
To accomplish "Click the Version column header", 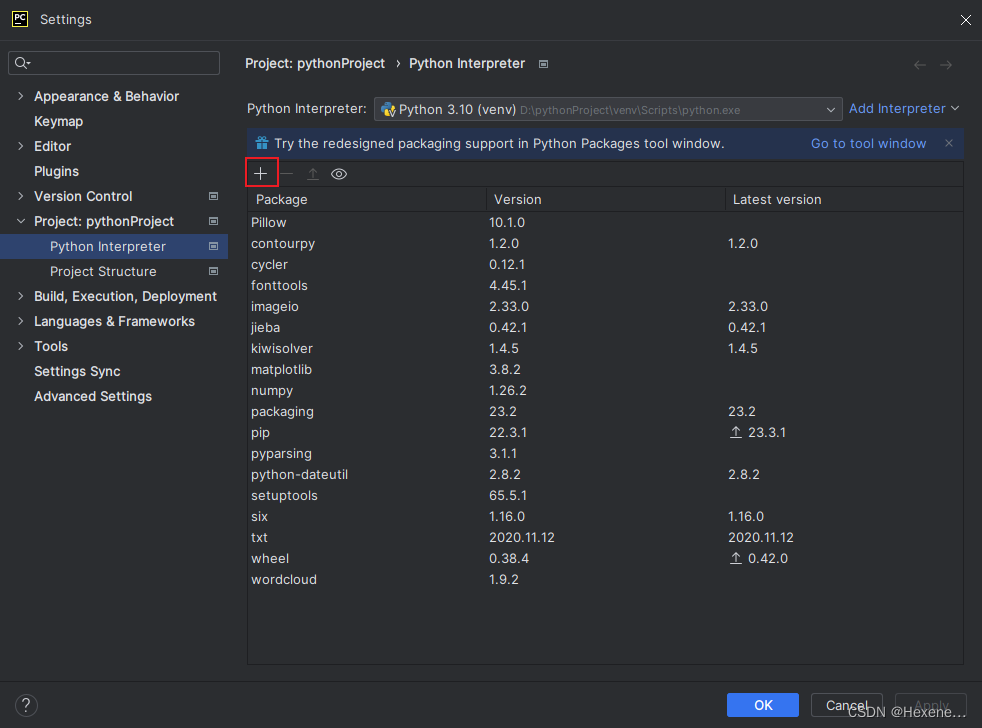I will (606, 199).
